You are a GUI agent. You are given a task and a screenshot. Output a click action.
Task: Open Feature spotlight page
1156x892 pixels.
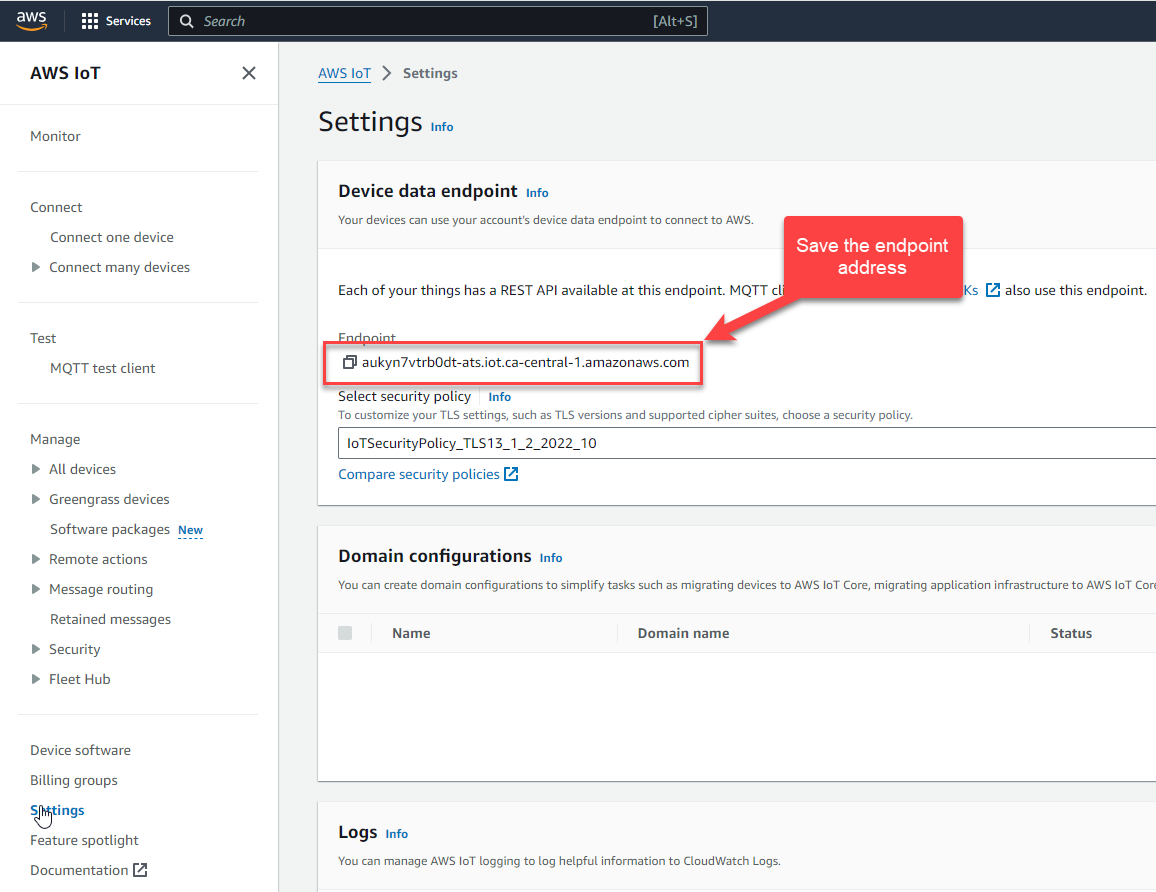point(84,840)
